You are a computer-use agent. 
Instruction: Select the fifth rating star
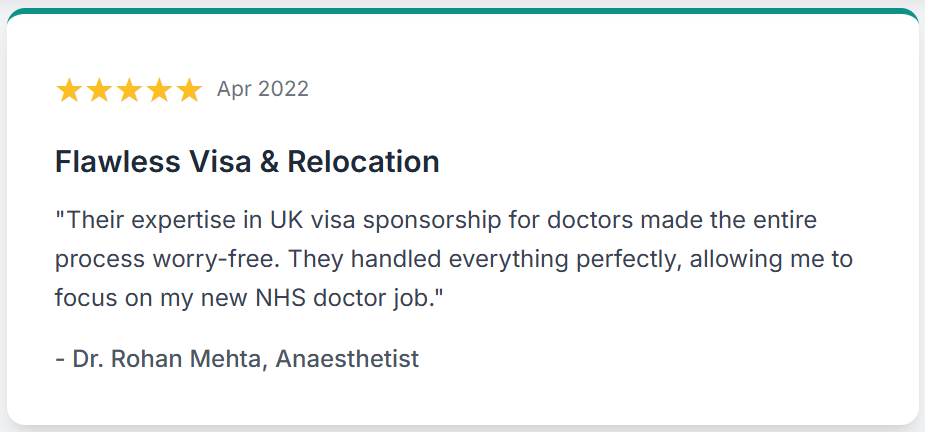point(189,90)
